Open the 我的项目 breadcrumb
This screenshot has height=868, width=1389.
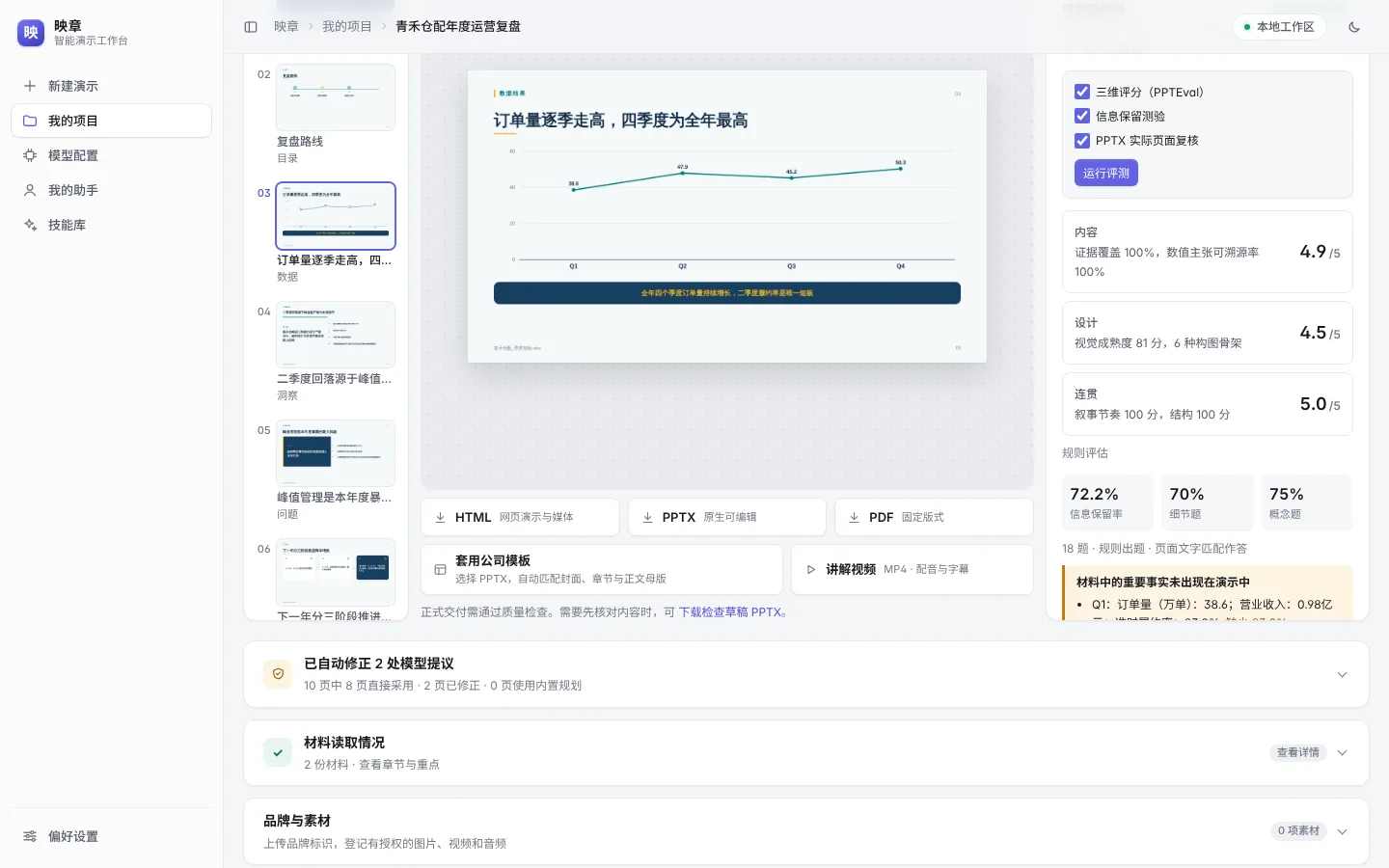point(347,27)
